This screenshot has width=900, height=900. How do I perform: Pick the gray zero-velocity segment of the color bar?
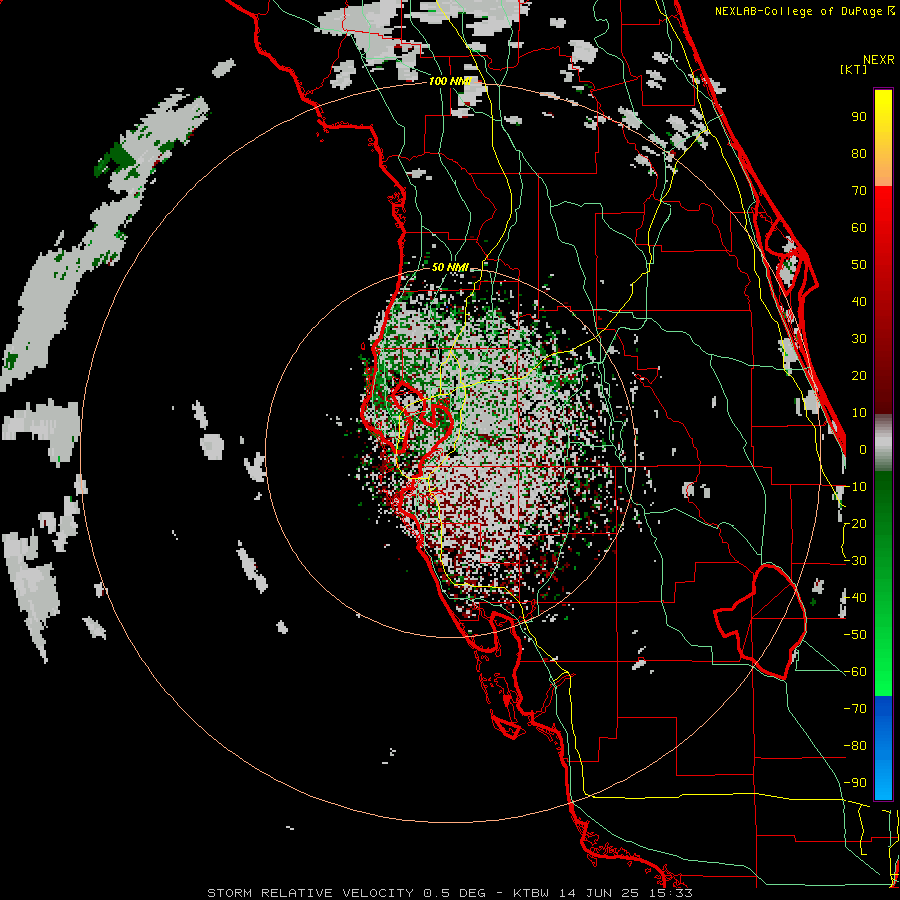(x=883, y=443)
